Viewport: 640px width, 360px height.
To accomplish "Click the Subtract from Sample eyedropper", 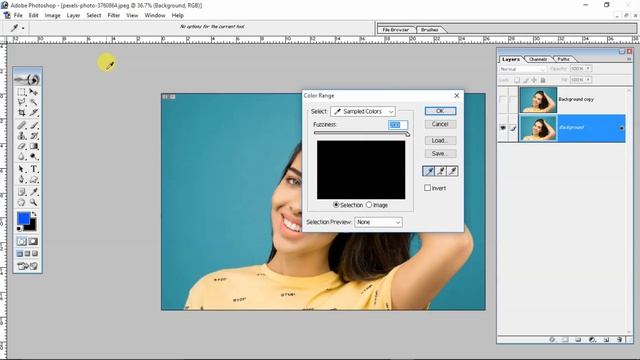I will (452, 171).
